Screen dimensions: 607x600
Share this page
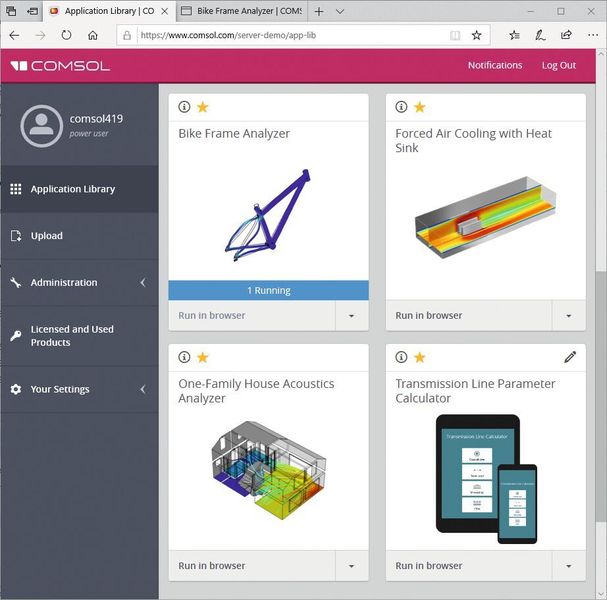(566, 36)
